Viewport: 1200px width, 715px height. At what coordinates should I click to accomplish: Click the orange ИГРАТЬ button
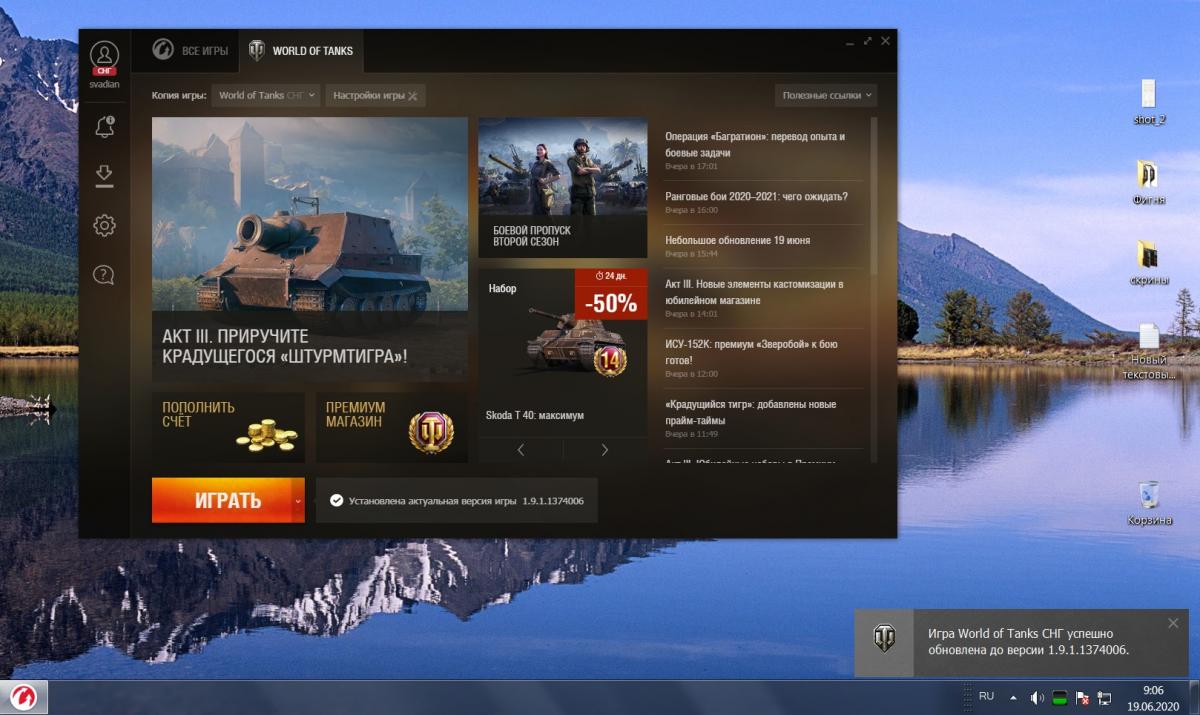tap(222, 500)
